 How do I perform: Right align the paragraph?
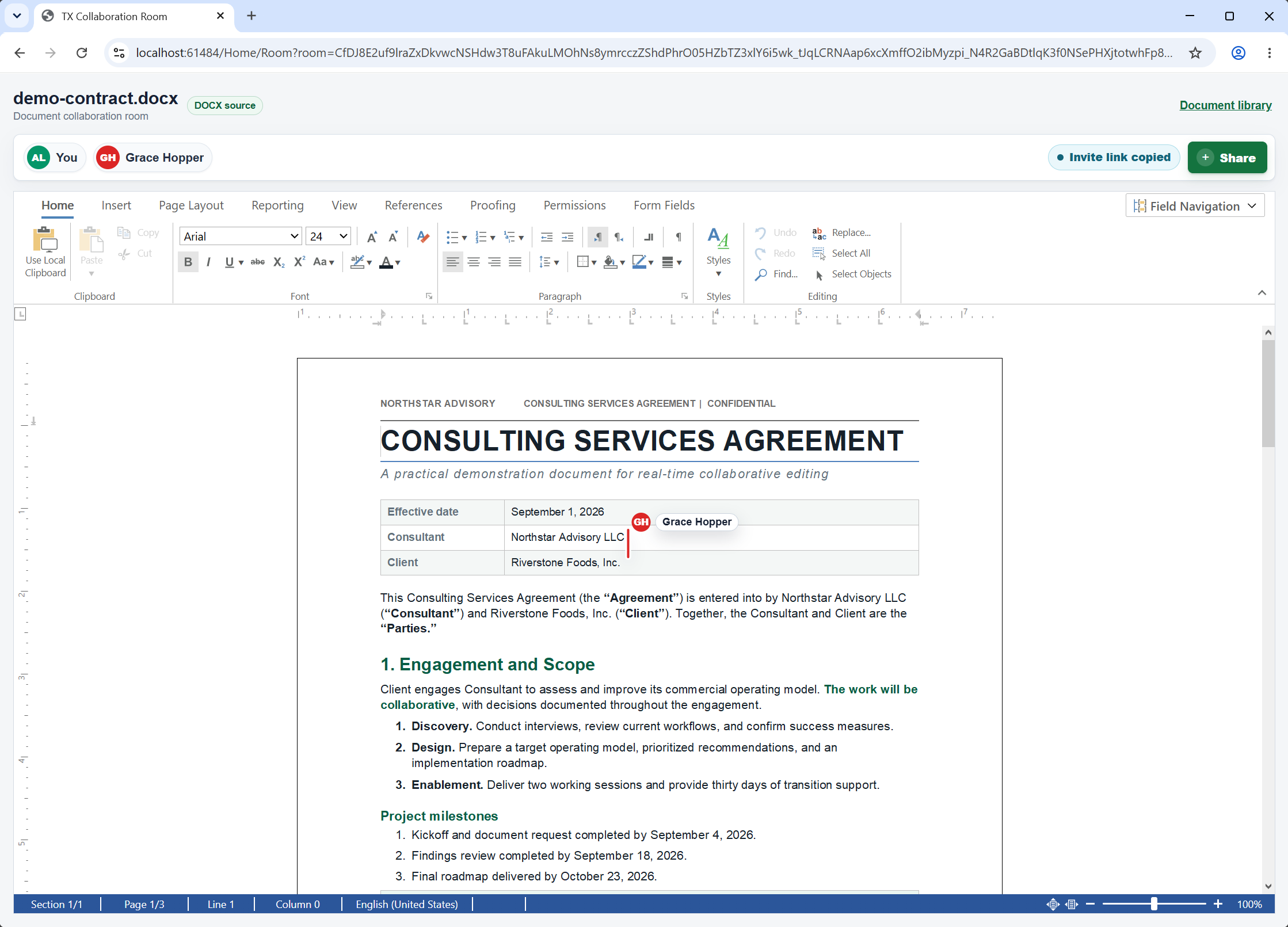[494, 262]
